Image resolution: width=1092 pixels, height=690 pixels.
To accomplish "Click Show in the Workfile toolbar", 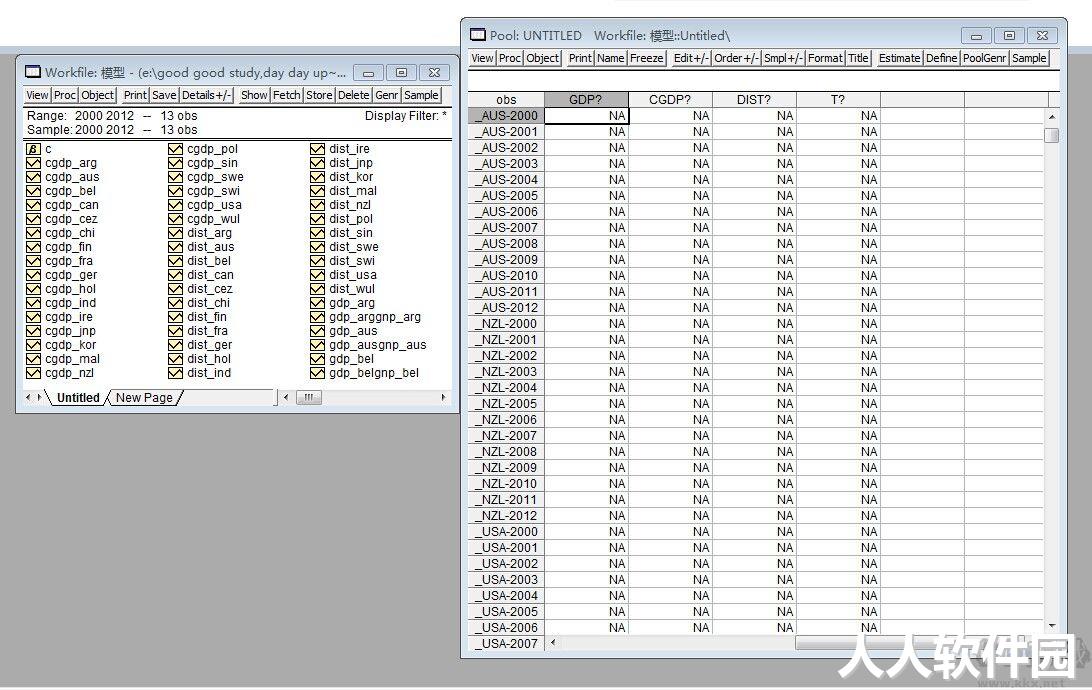I will [254, 95].
